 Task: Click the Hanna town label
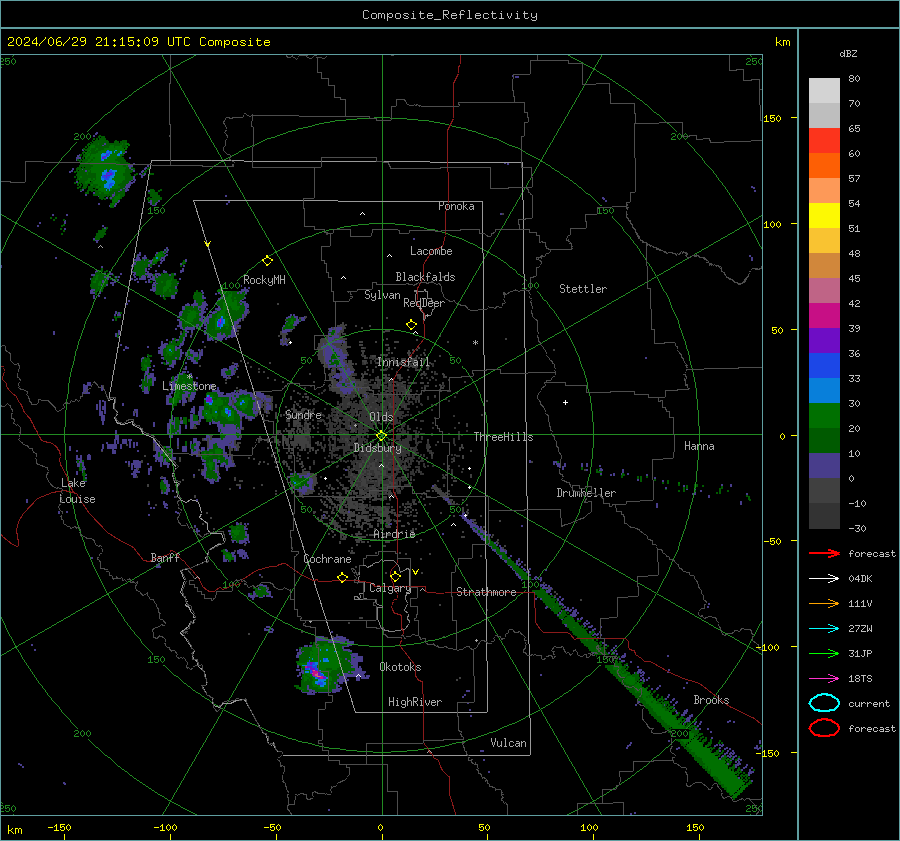pos(699,446)
